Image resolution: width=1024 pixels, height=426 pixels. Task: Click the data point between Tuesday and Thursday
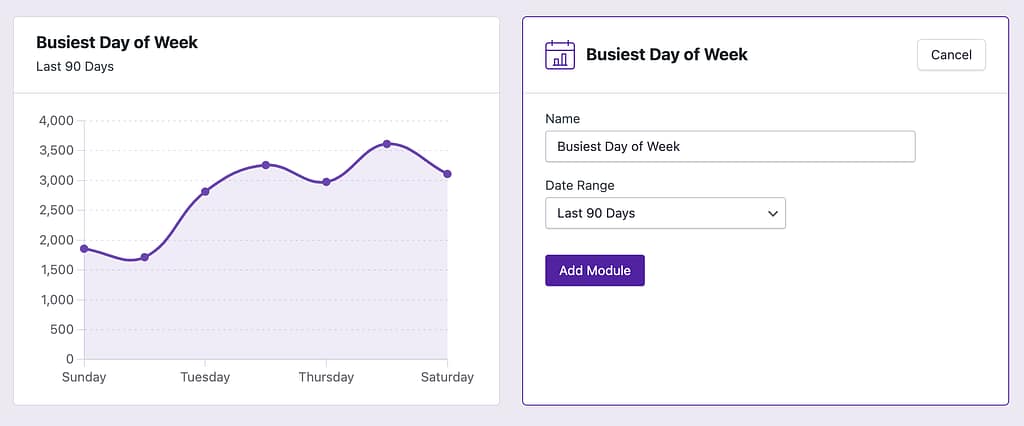pos(266,165)
